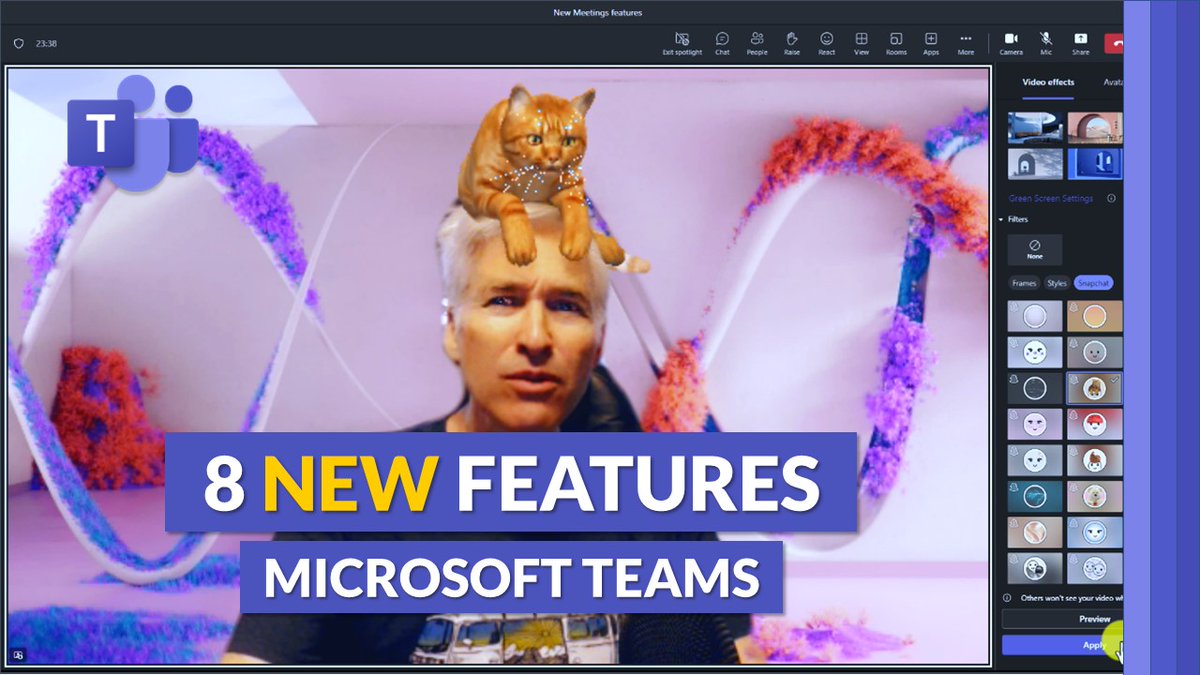
Task: Choose the teal background Snapchat filter
Action: coord(1035,496)
